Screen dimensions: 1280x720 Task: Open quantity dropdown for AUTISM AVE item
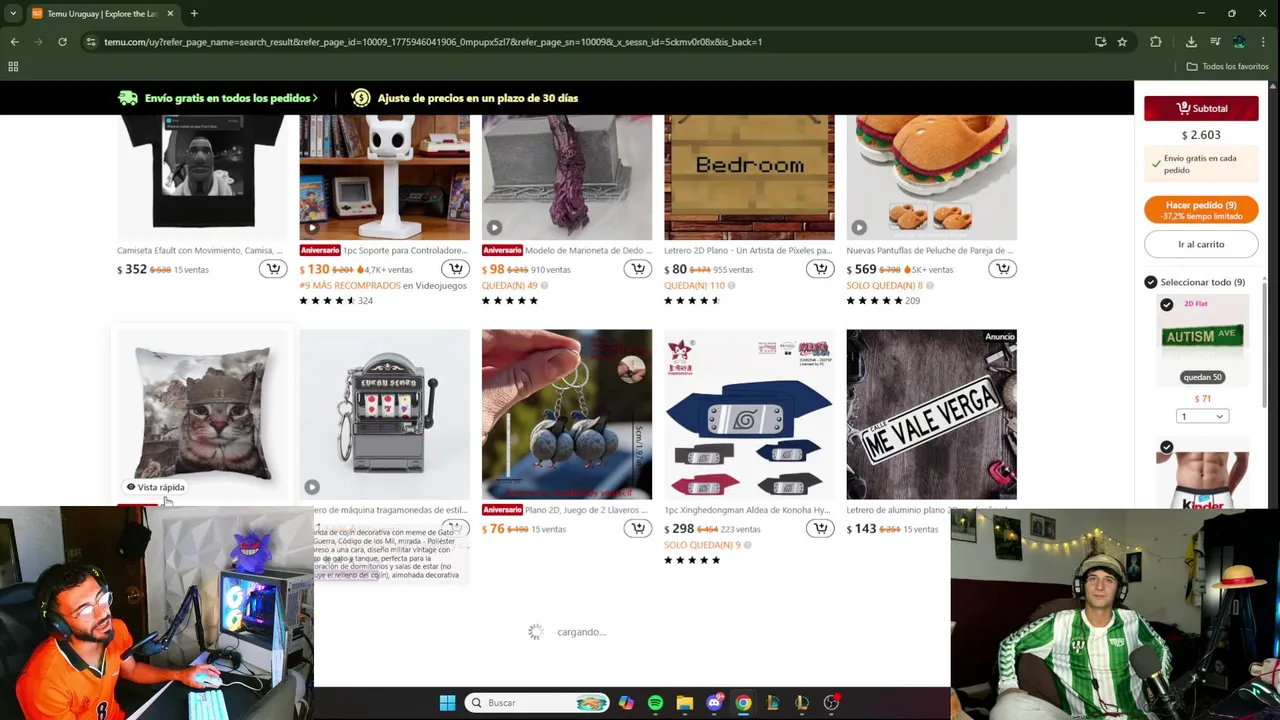1202,416
